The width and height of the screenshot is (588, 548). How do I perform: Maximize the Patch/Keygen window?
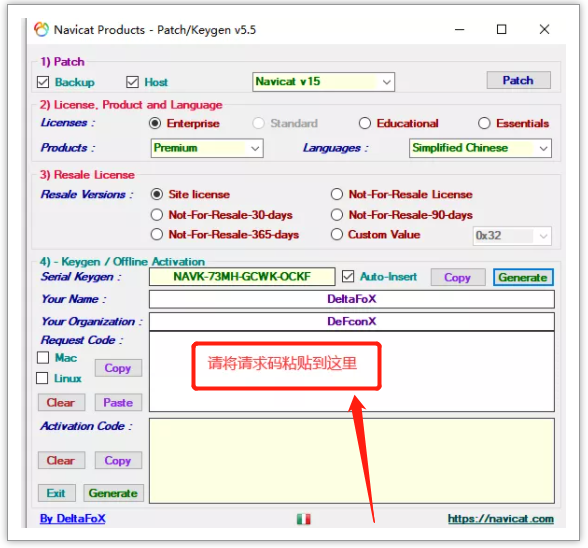pos(501,29)
